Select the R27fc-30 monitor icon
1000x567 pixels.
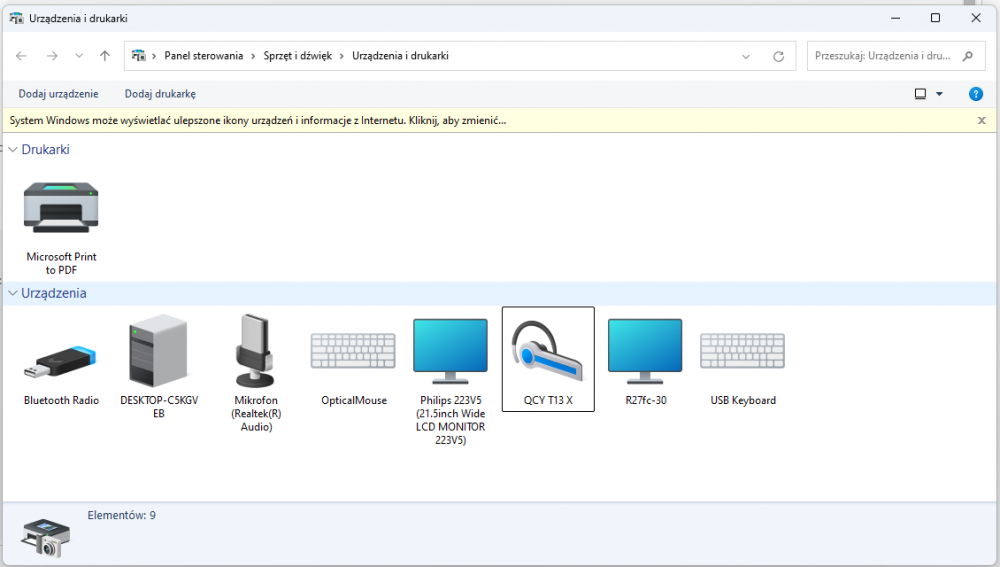click(x=644, y=352)
